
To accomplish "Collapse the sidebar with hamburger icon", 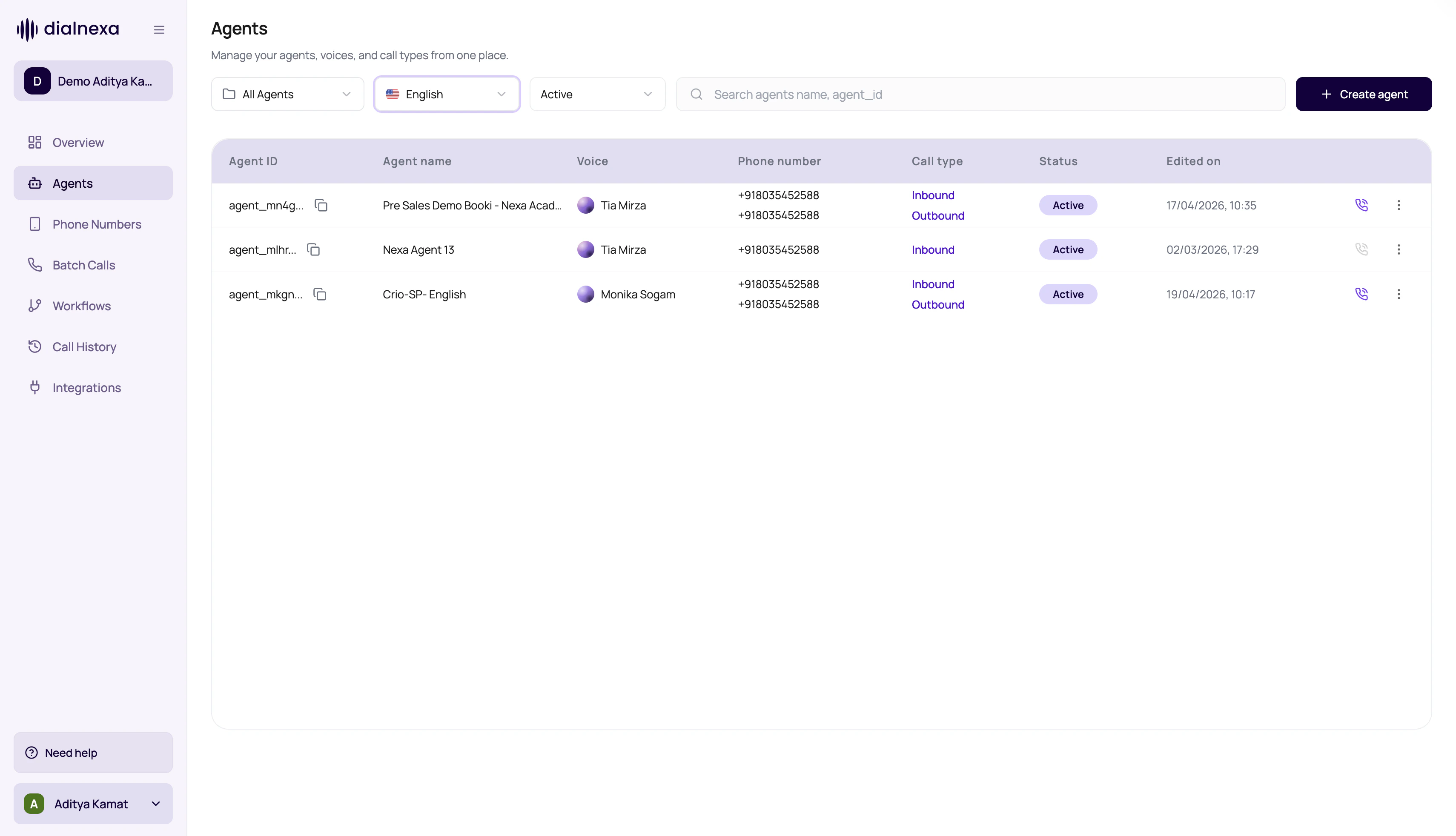I will (159, 30).
